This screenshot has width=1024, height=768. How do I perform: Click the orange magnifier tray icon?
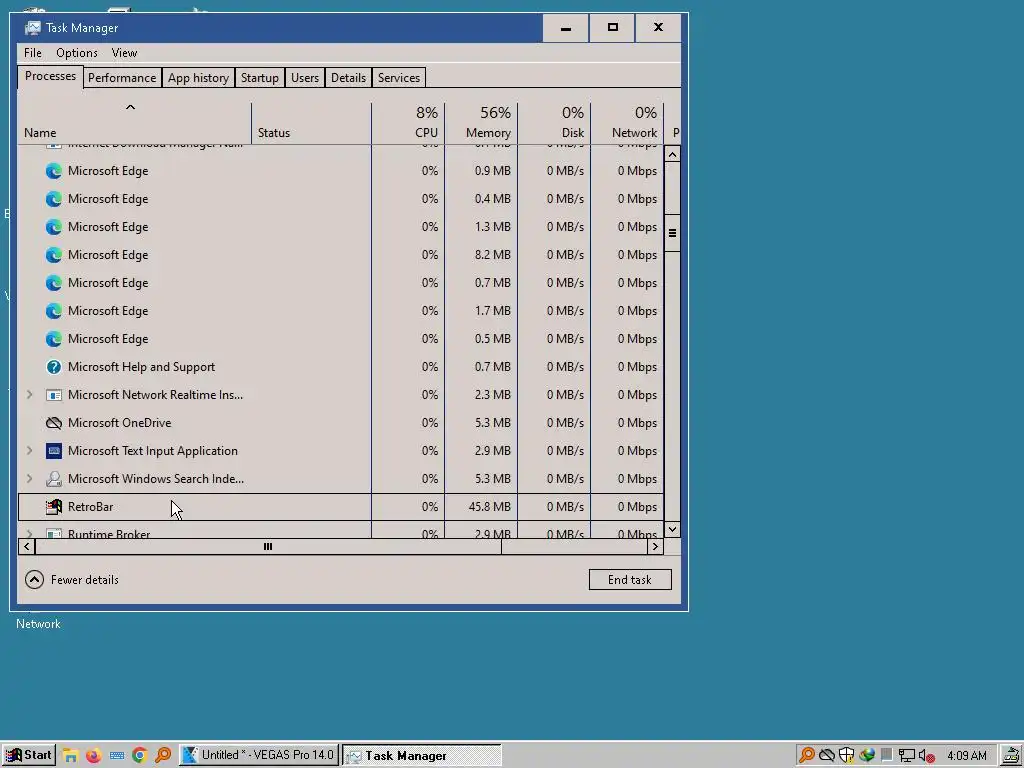coord(807,756)
